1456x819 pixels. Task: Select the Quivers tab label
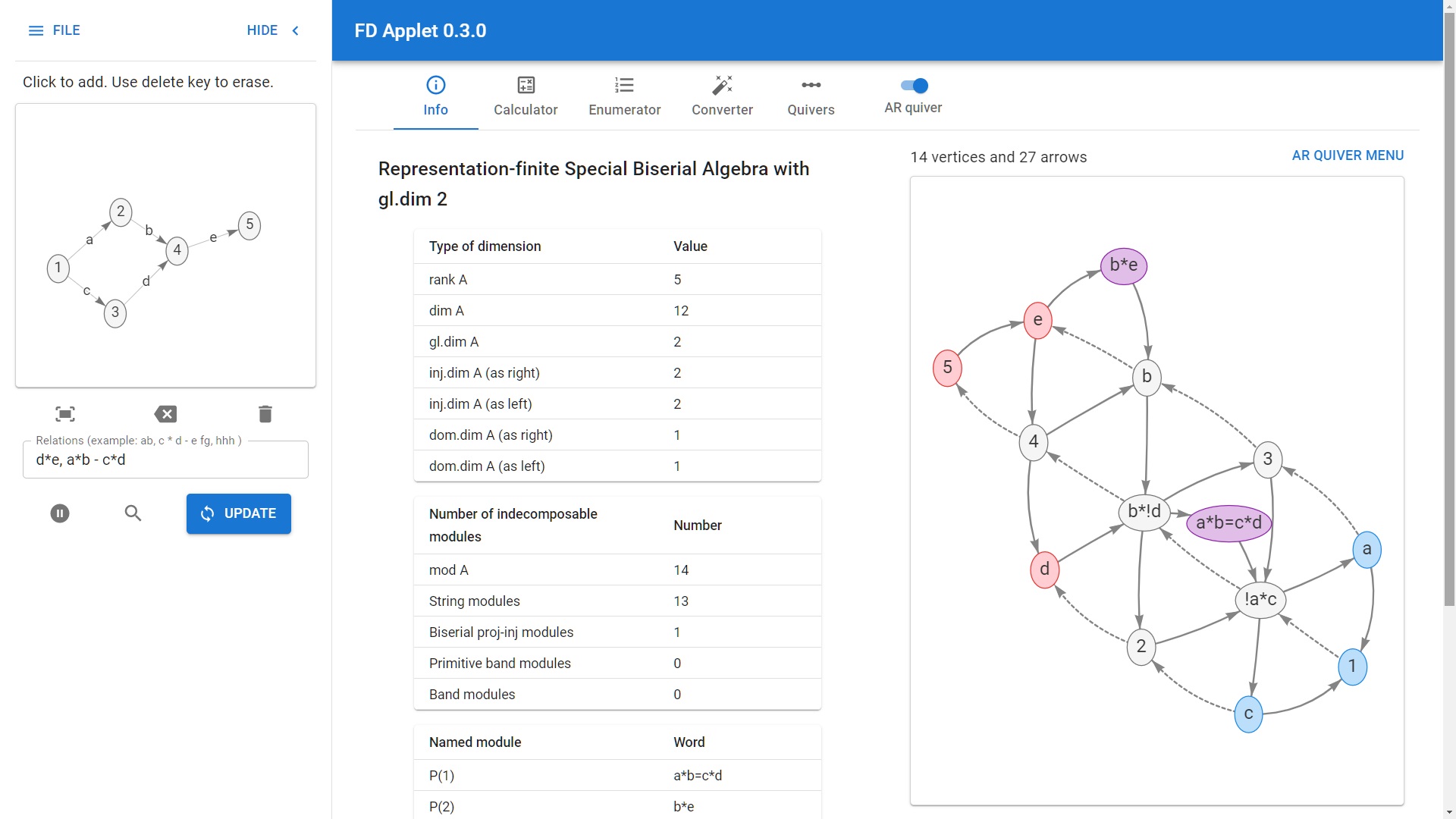click(x=811, y=110)
